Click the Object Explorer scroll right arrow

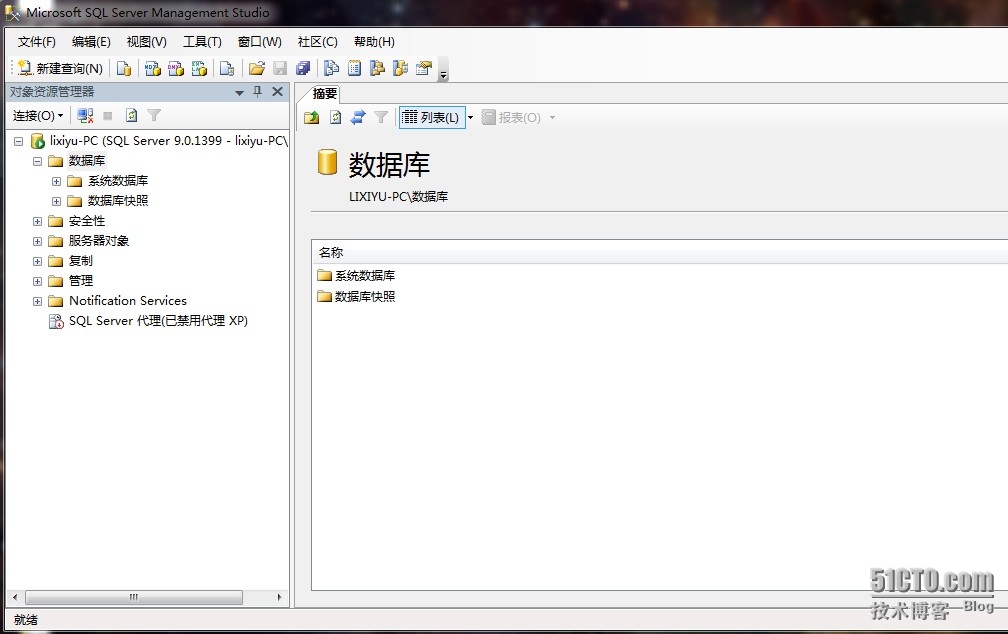(x=280, y=597)
